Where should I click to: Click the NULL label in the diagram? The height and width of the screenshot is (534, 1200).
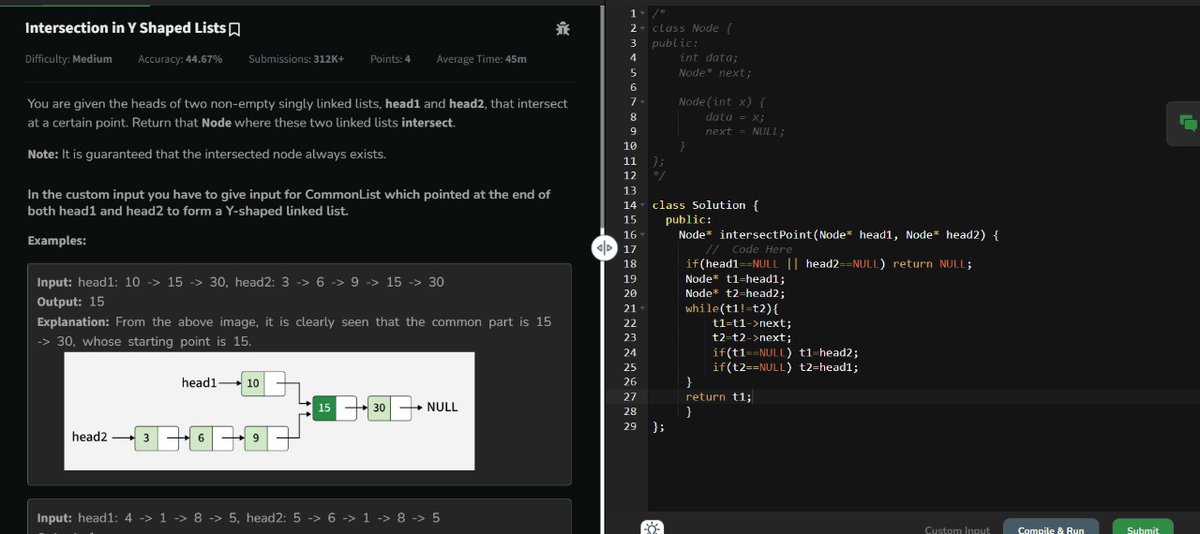point(442,407)
